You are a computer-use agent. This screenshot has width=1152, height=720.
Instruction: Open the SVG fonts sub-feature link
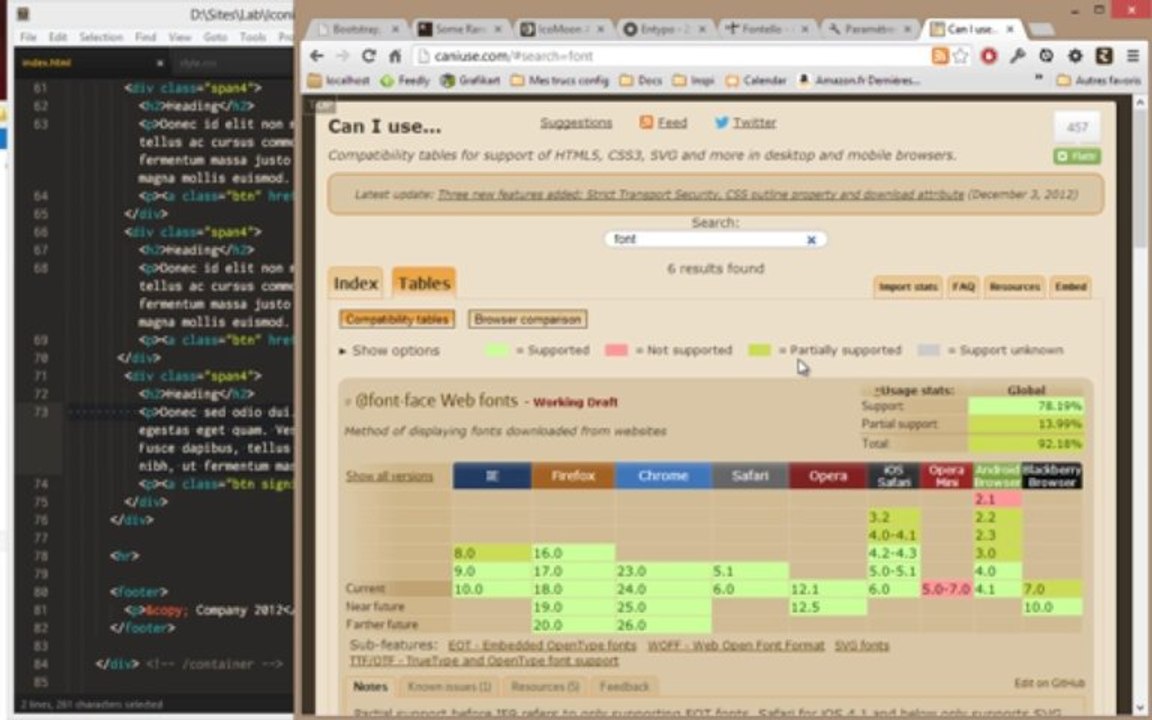coord(862,645)
